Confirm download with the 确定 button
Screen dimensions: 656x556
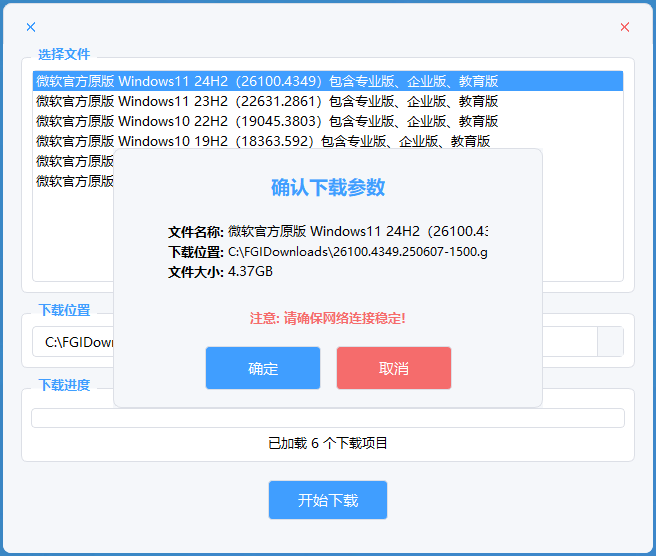(x=263, y=368)
